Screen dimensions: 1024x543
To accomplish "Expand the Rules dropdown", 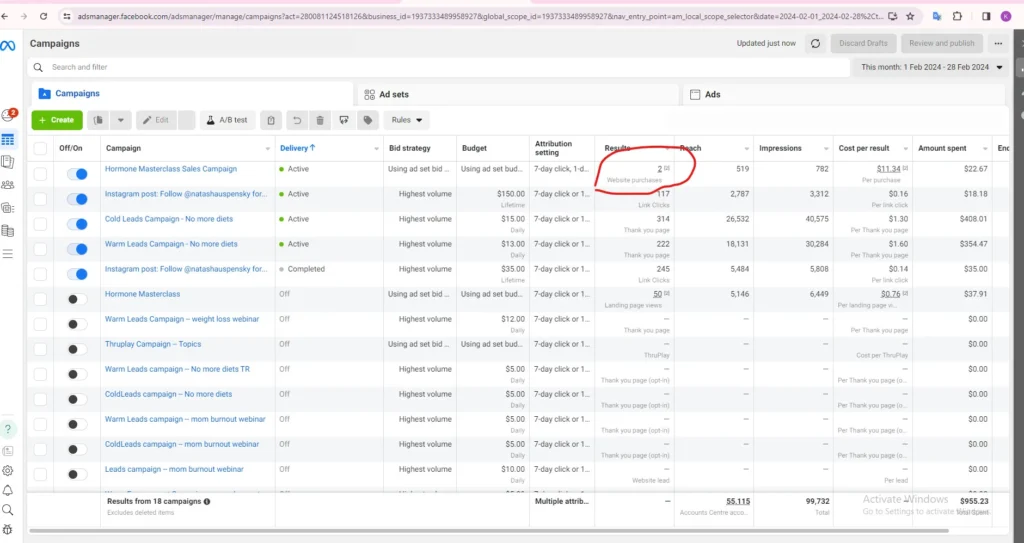I will [407, 120].
